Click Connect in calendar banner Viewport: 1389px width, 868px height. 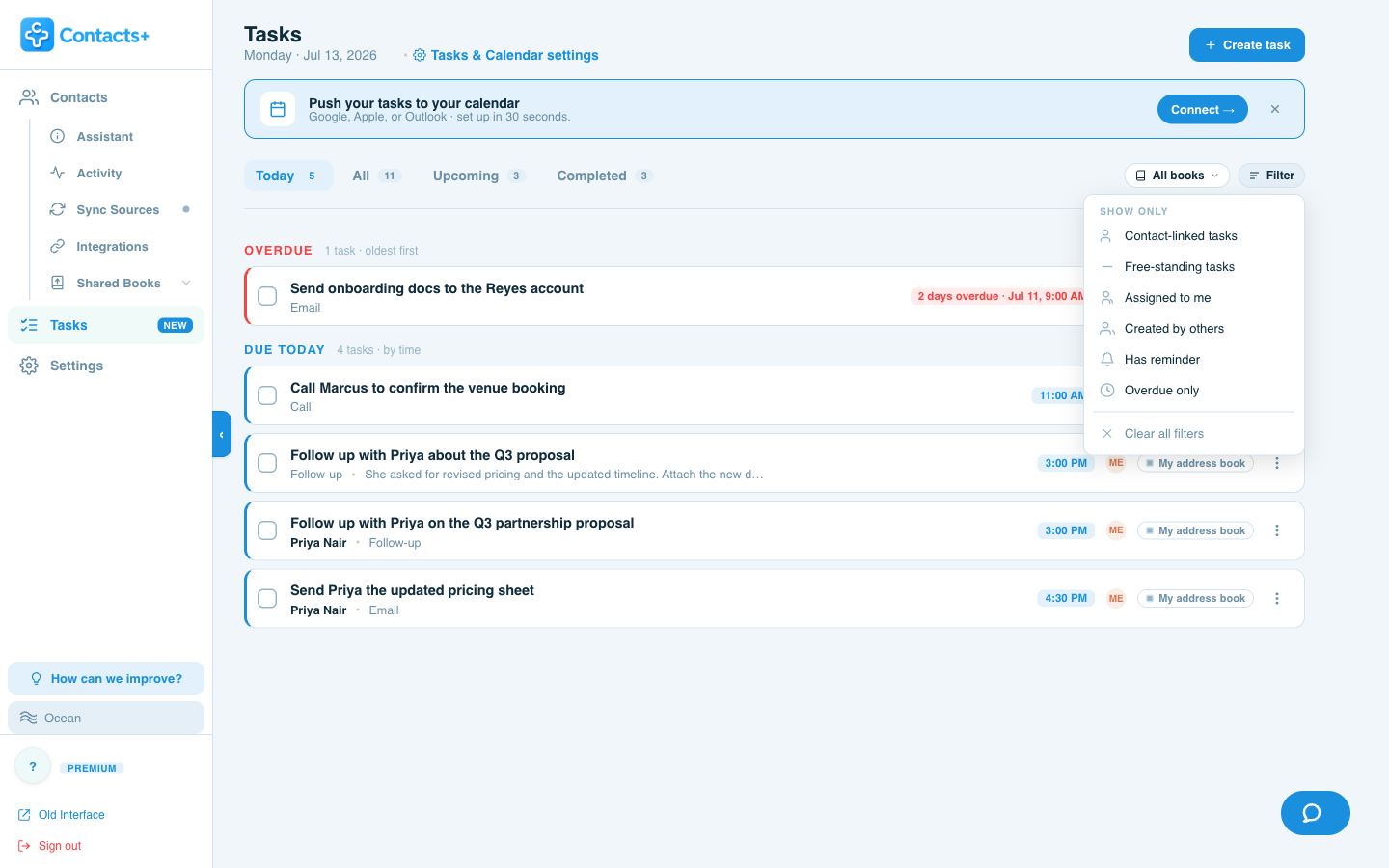(x=1203, y=110)
